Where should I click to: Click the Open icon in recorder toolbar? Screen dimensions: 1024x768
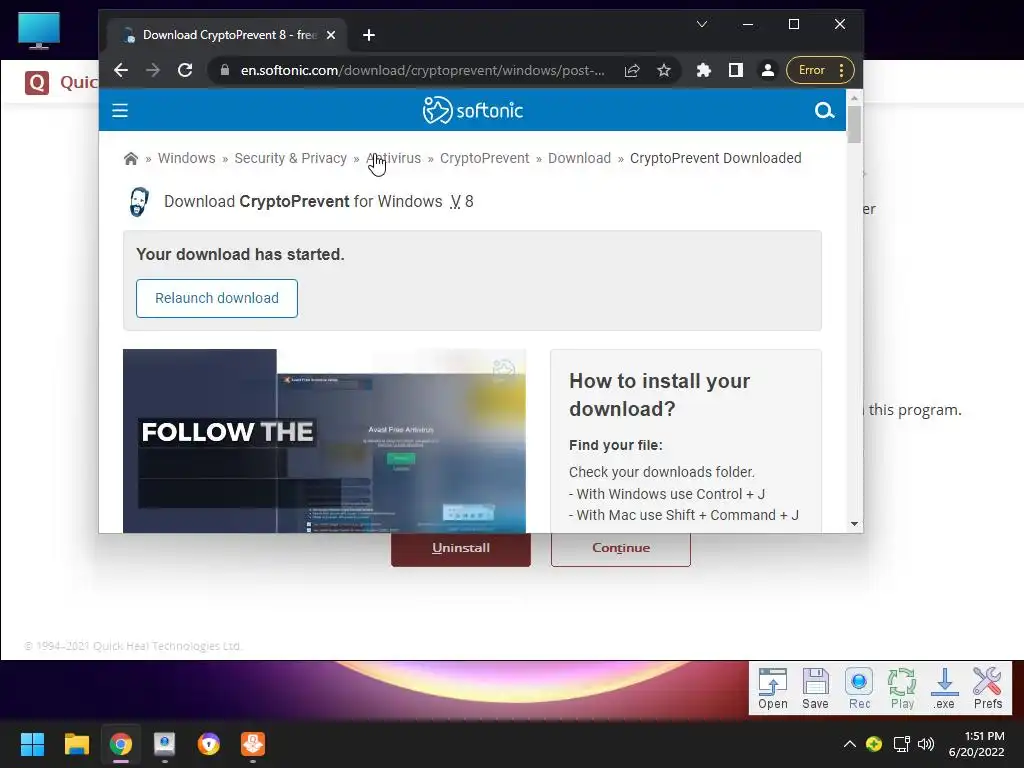click(x=773, y=688)
